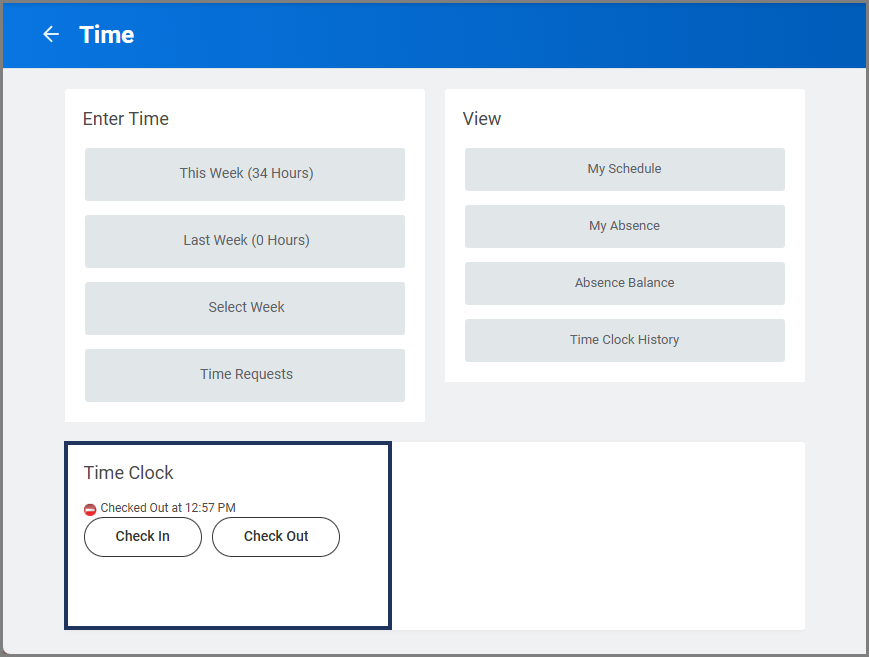Click the Time Clock card heading
The height and width of the screenshot is (657, 869).
tap(129, 473)
